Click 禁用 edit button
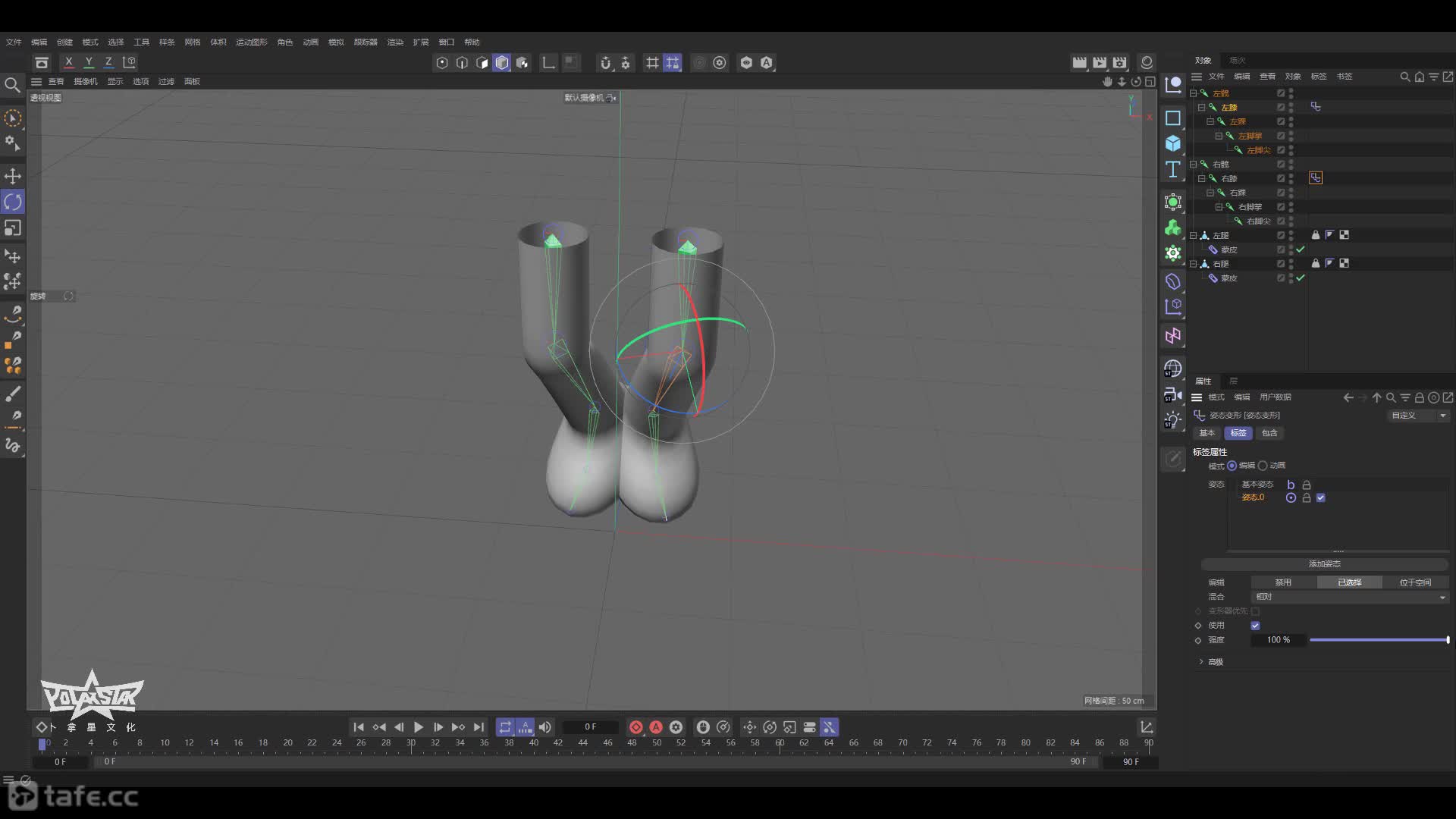This screenshot has height=819, width=1456. (x=1283, y=582)
